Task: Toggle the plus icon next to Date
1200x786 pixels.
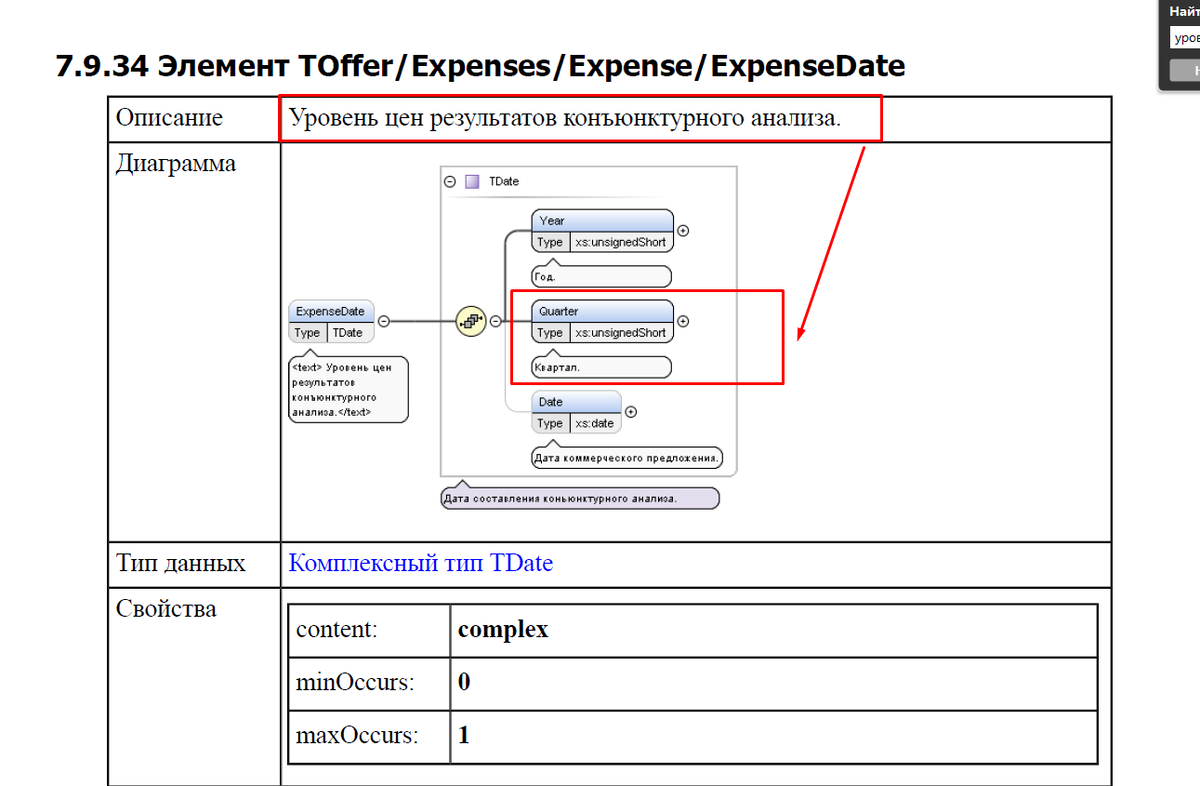Action: 630,410
